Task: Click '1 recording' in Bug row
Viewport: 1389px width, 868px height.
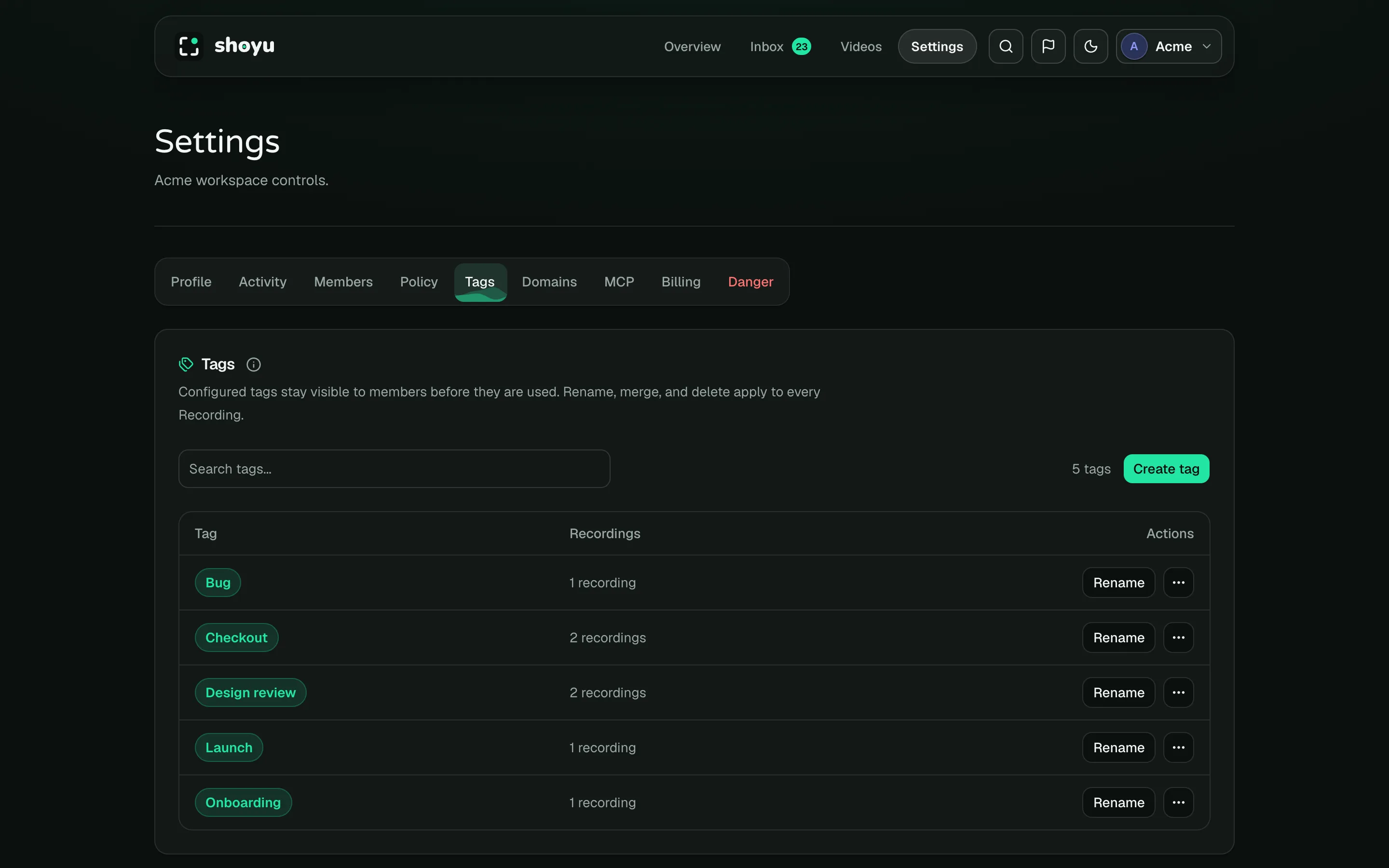Action: coord(602,583)
